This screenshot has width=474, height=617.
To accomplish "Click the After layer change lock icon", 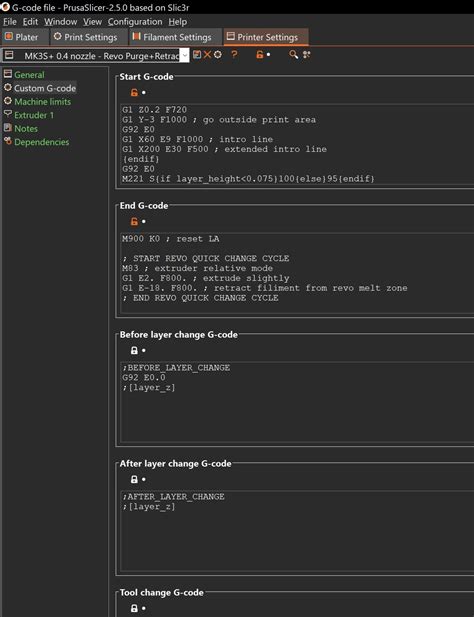I will coord(134,479).
